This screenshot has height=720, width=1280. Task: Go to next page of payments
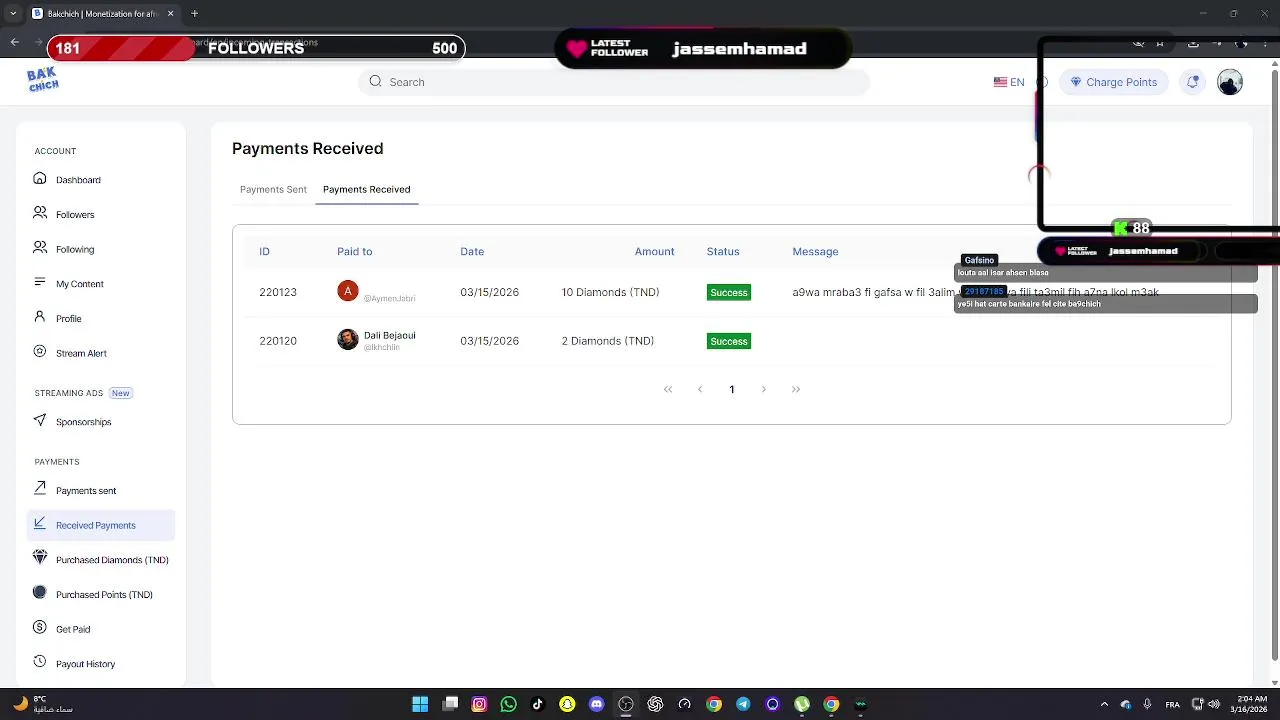(x=764, y=389)
